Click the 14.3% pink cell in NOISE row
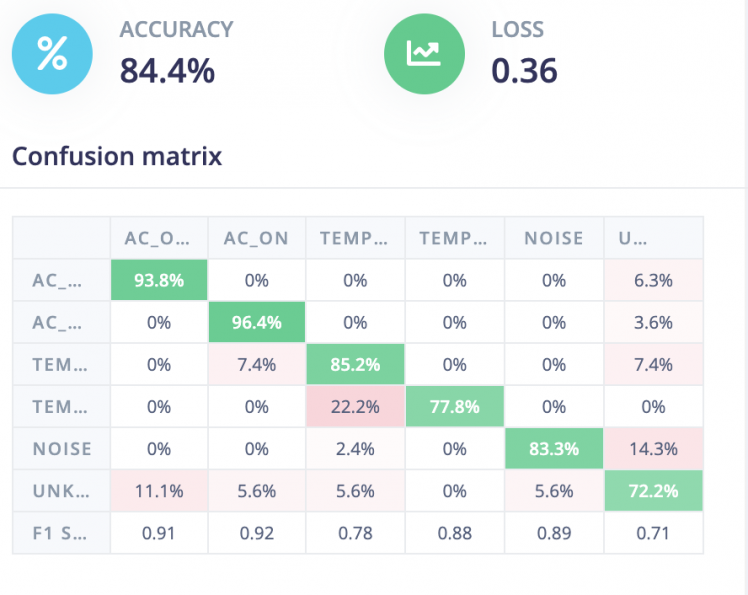The height and width of the screenshot is (595, 748). coord(653,449)
